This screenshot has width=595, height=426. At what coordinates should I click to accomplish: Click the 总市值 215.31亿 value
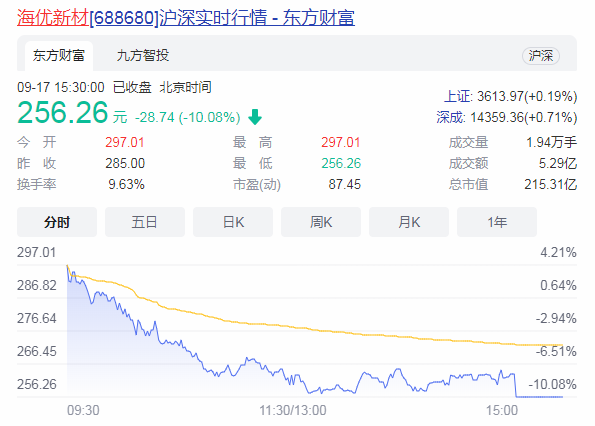pos(551,184)
